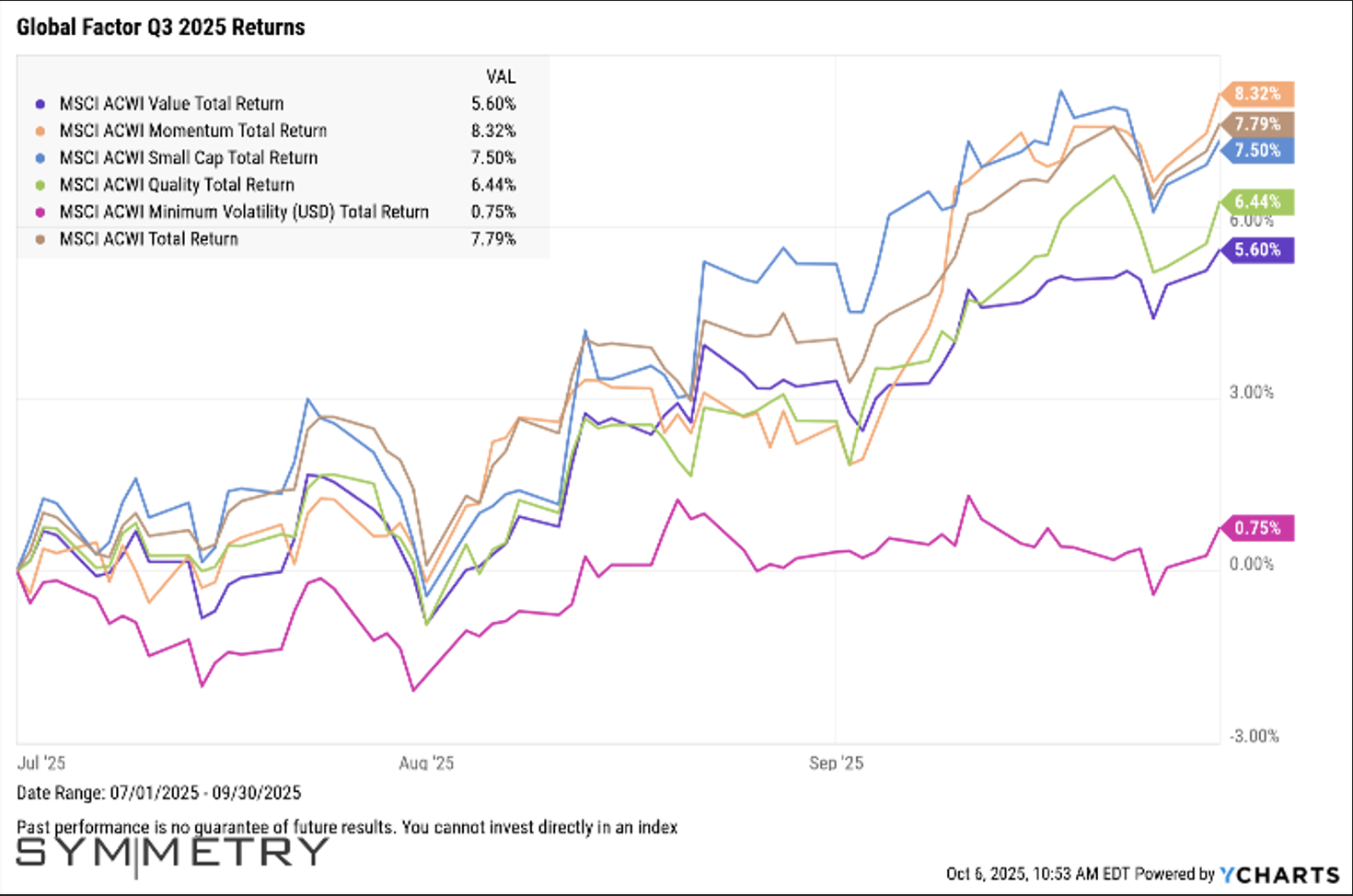Click the 7.50% blue end-value tag

[x=1257, y=151]
